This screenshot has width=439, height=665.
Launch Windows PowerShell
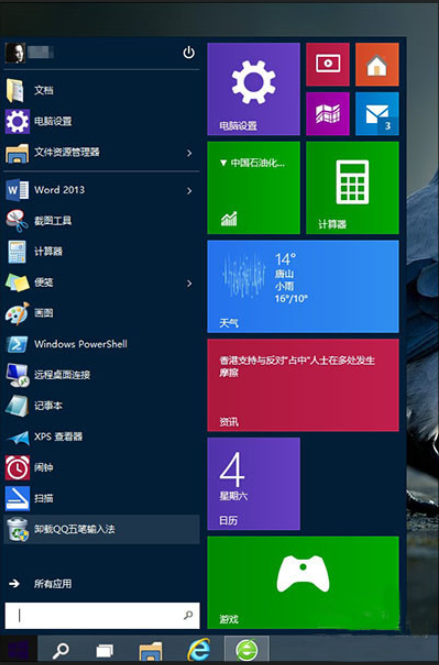pyautogui.click(x=101, y=344)
